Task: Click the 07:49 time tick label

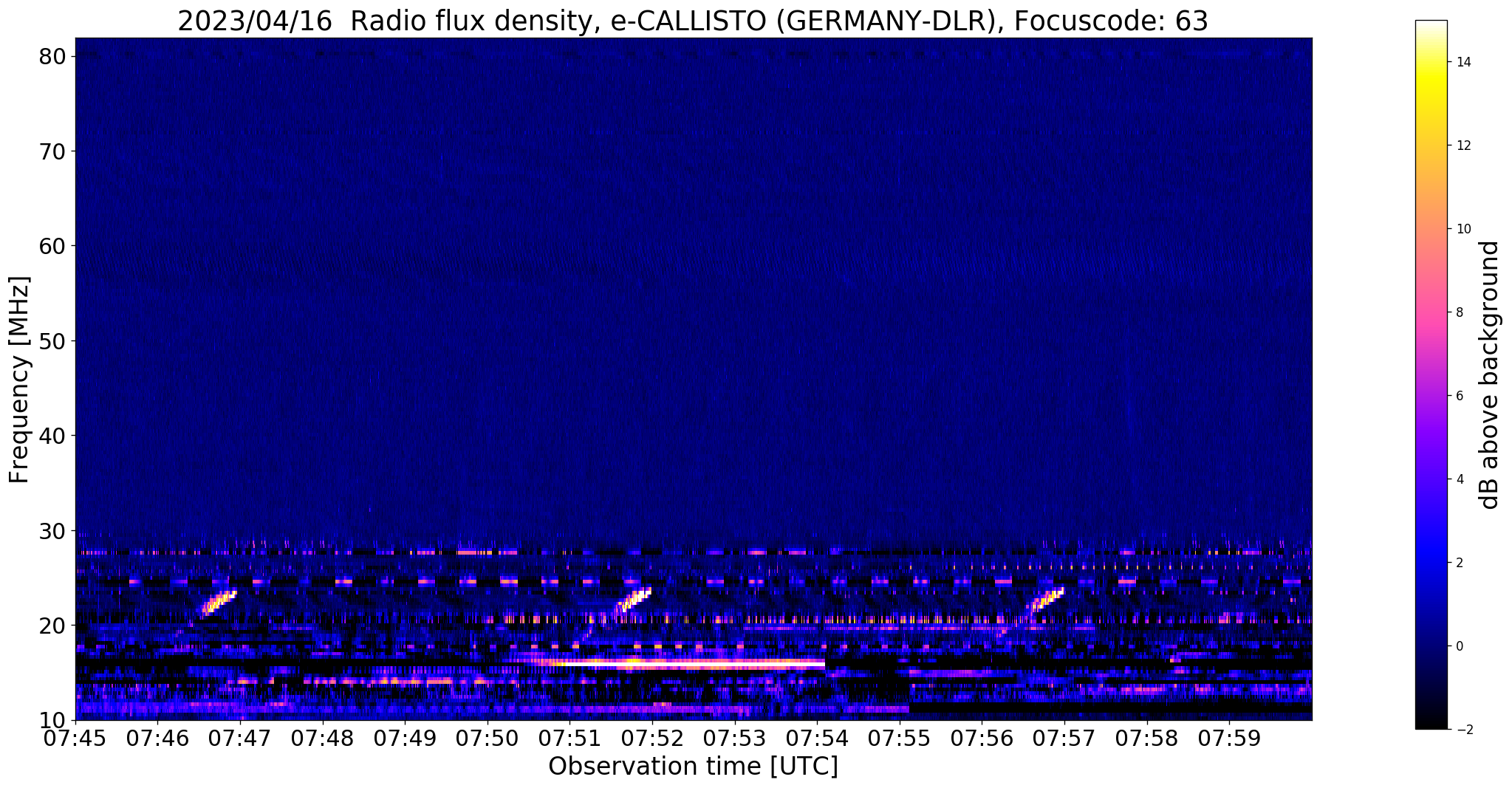Action: [405, 738]
